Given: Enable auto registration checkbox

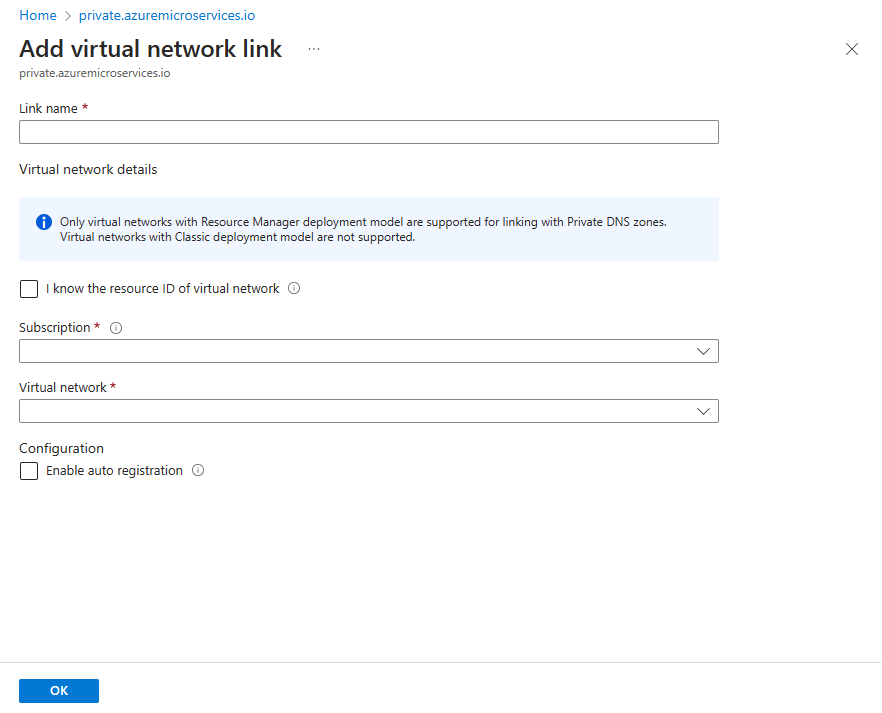Looking at the screenshot, I should 29,471.
